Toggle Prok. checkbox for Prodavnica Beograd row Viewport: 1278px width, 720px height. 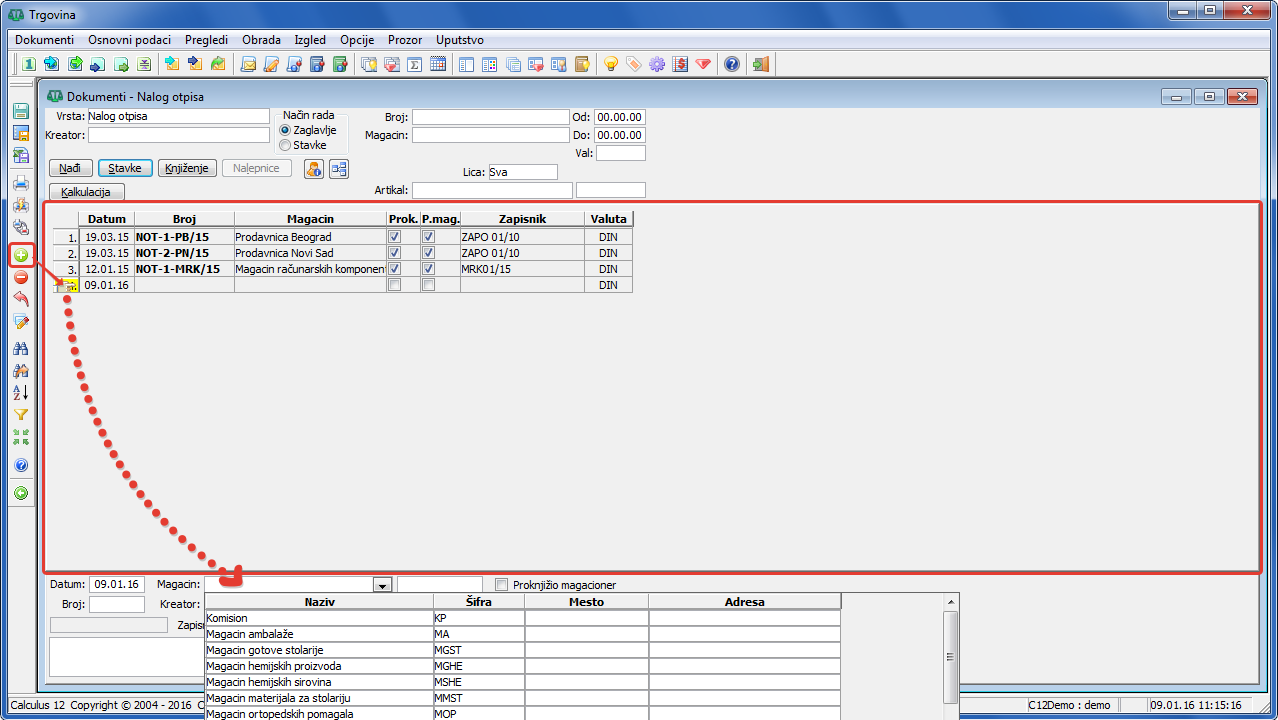[x=395, y=237]
